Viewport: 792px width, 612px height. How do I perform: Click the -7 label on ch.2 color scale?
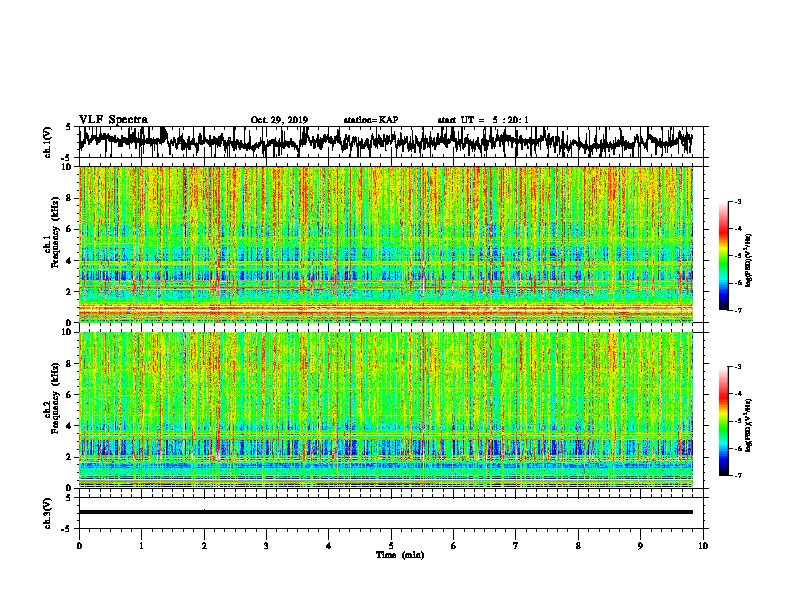737,475
